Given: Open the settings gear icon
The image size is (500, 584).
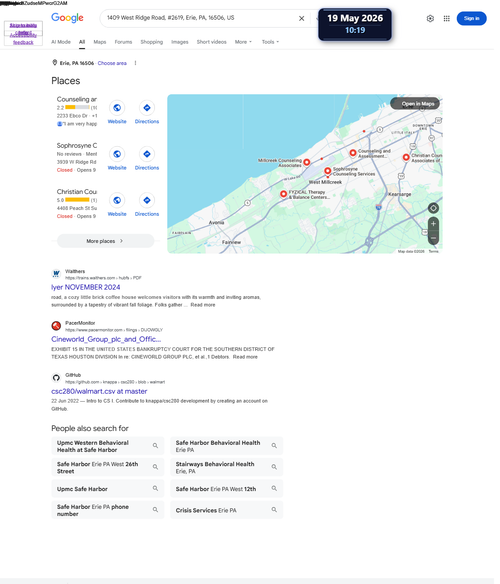Looking at the screenshot, I should point(430,18).
